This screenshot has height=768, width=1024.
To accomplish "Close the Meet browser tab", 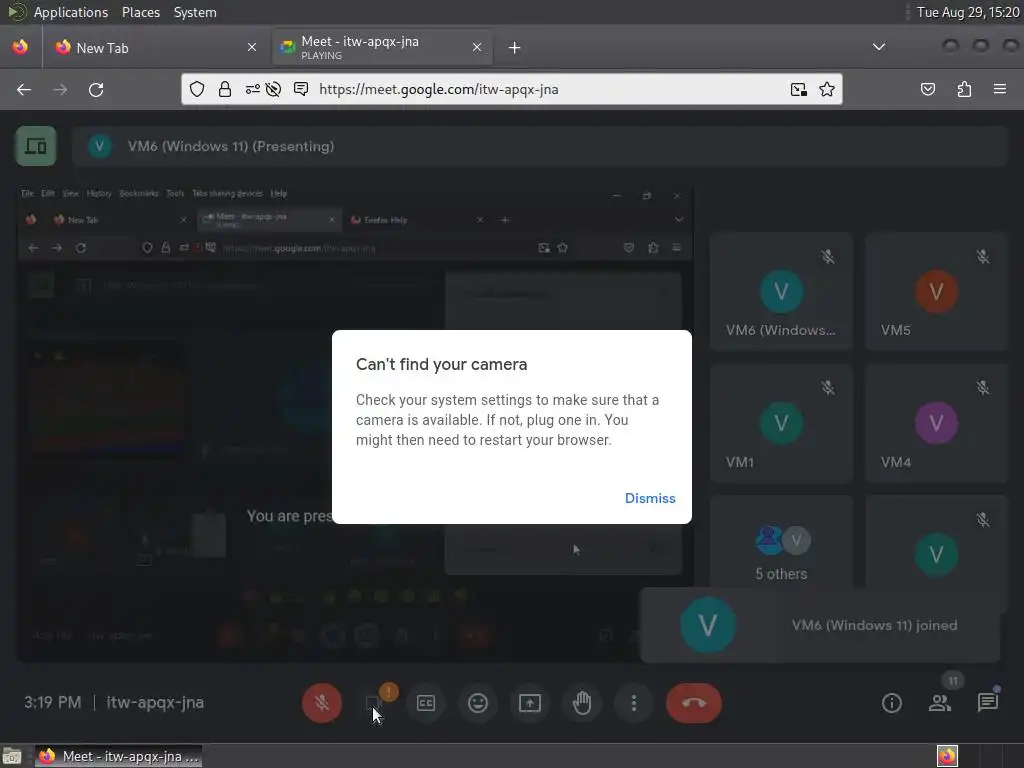I will [x=477, y=47].
